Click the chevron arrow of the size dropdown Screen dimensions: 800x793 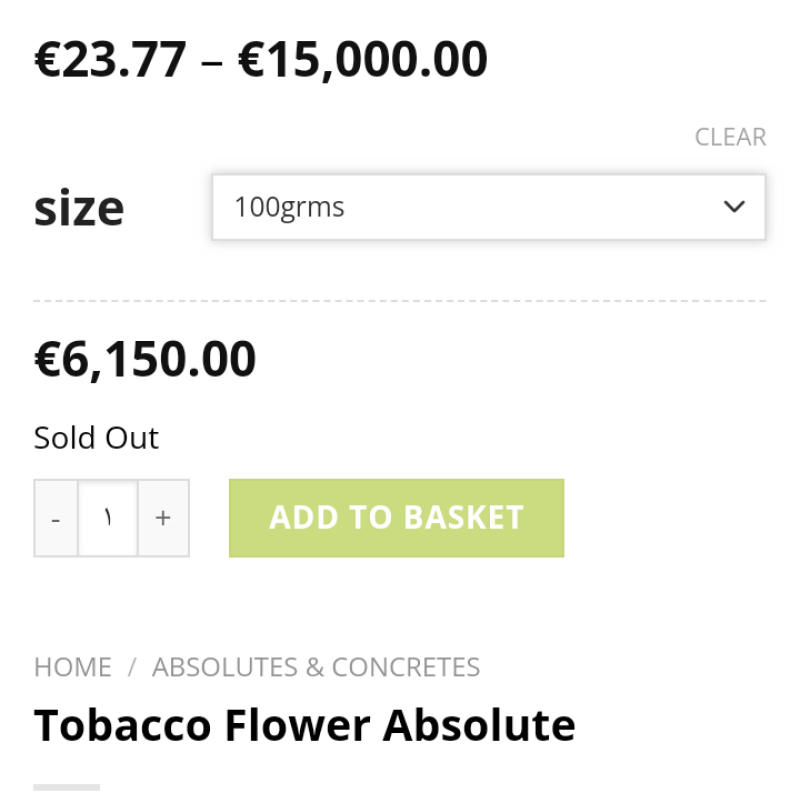click(x=734, y=207)
